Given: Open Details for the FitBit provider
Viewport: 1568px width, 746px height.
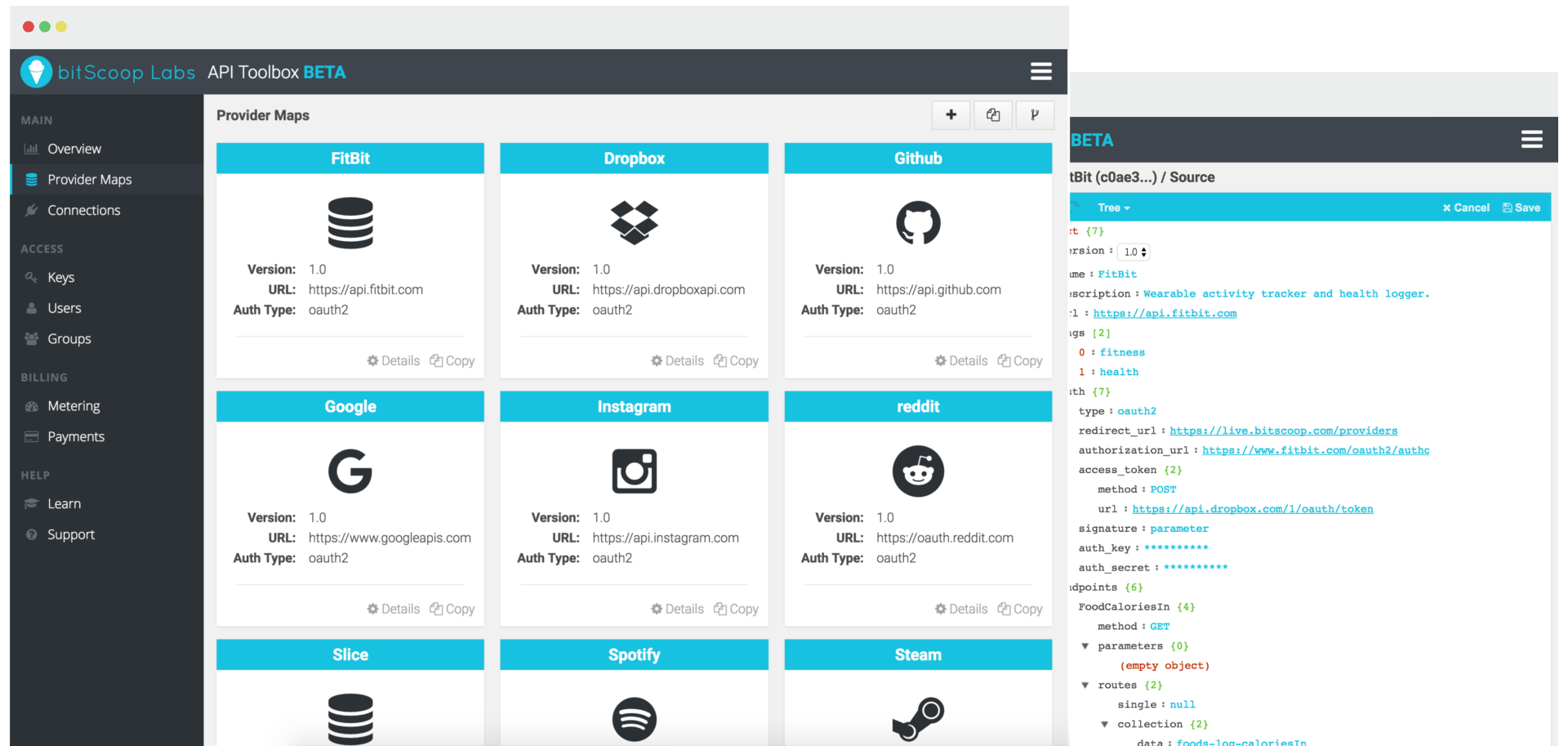Looking at the screenshot, I should (393, 360).
